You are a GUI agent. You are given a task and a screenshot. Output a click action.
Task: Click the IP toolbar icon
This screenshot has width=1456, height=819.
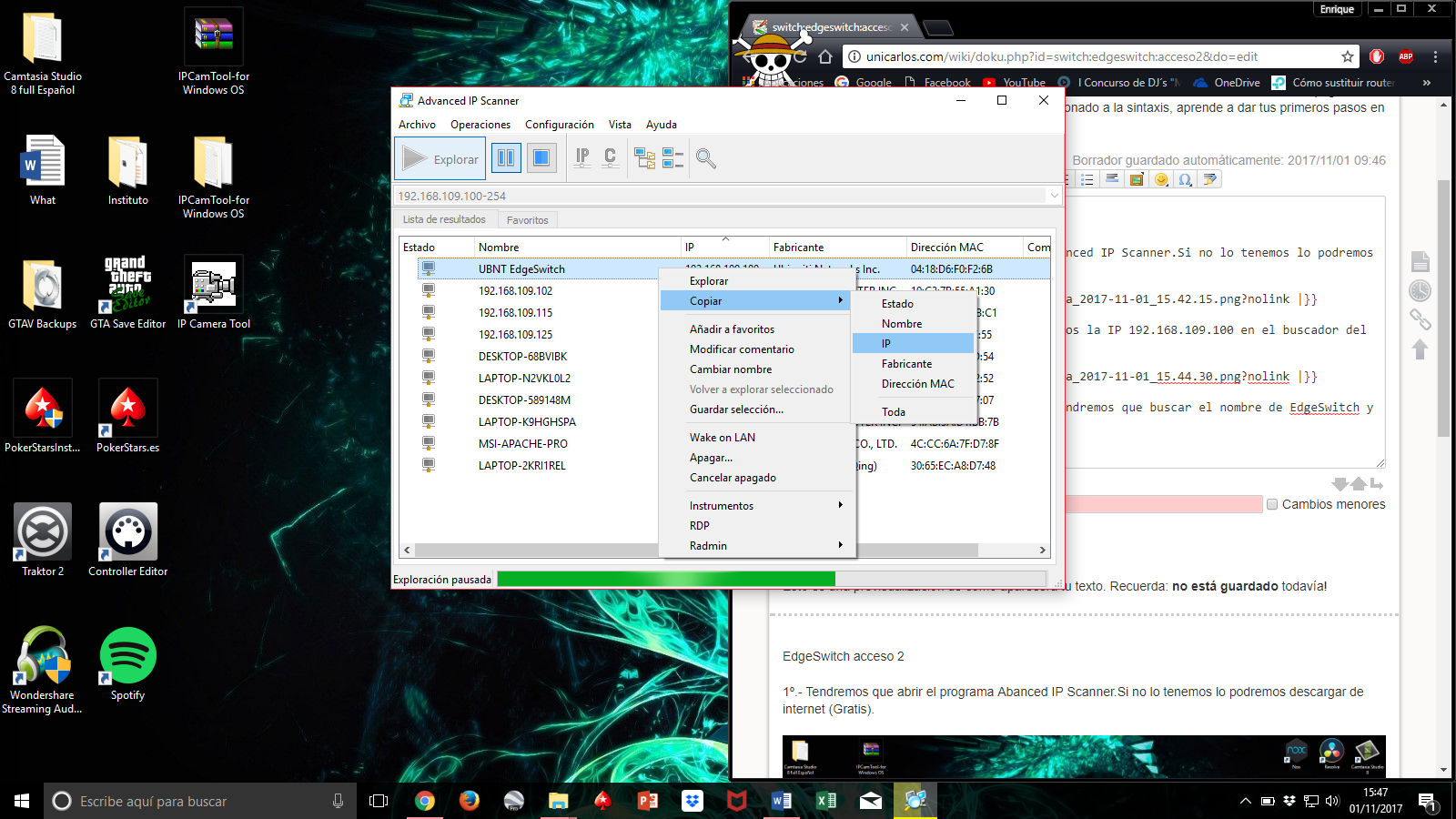pyautogui.click(x=582, y=158)
